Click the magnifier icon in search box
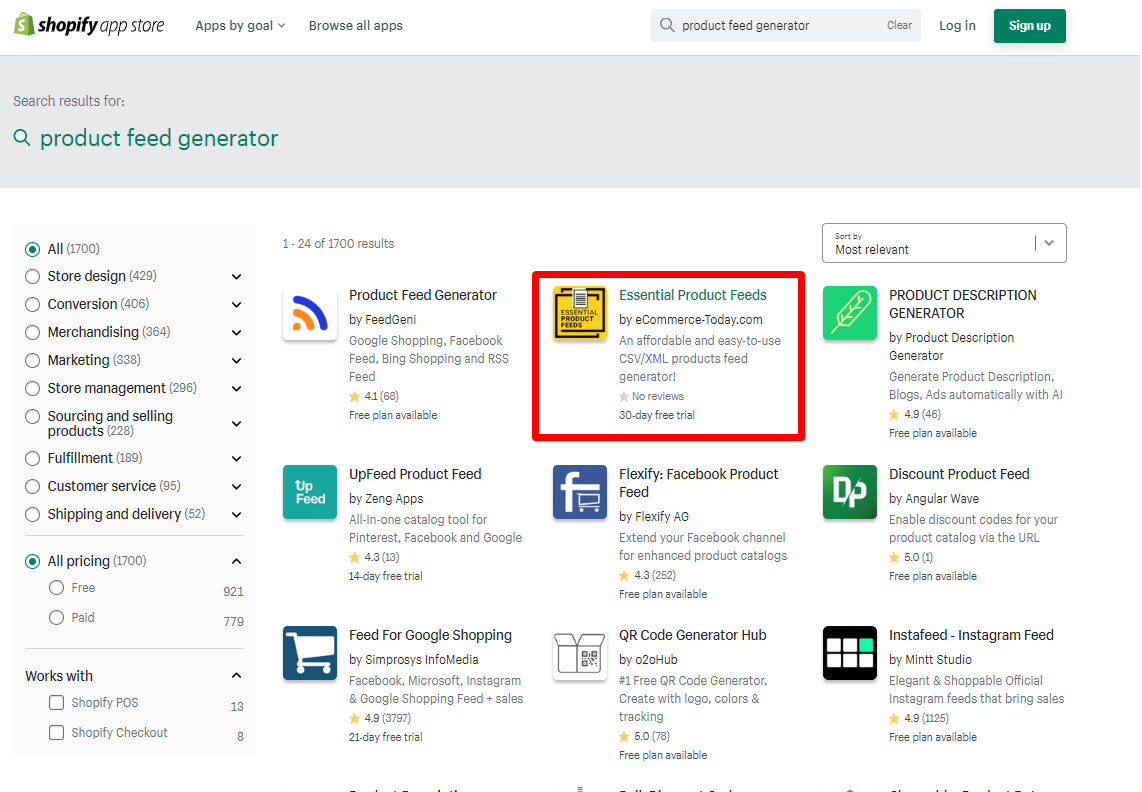This screenshot has width=1142, height=792. point(666,26)
